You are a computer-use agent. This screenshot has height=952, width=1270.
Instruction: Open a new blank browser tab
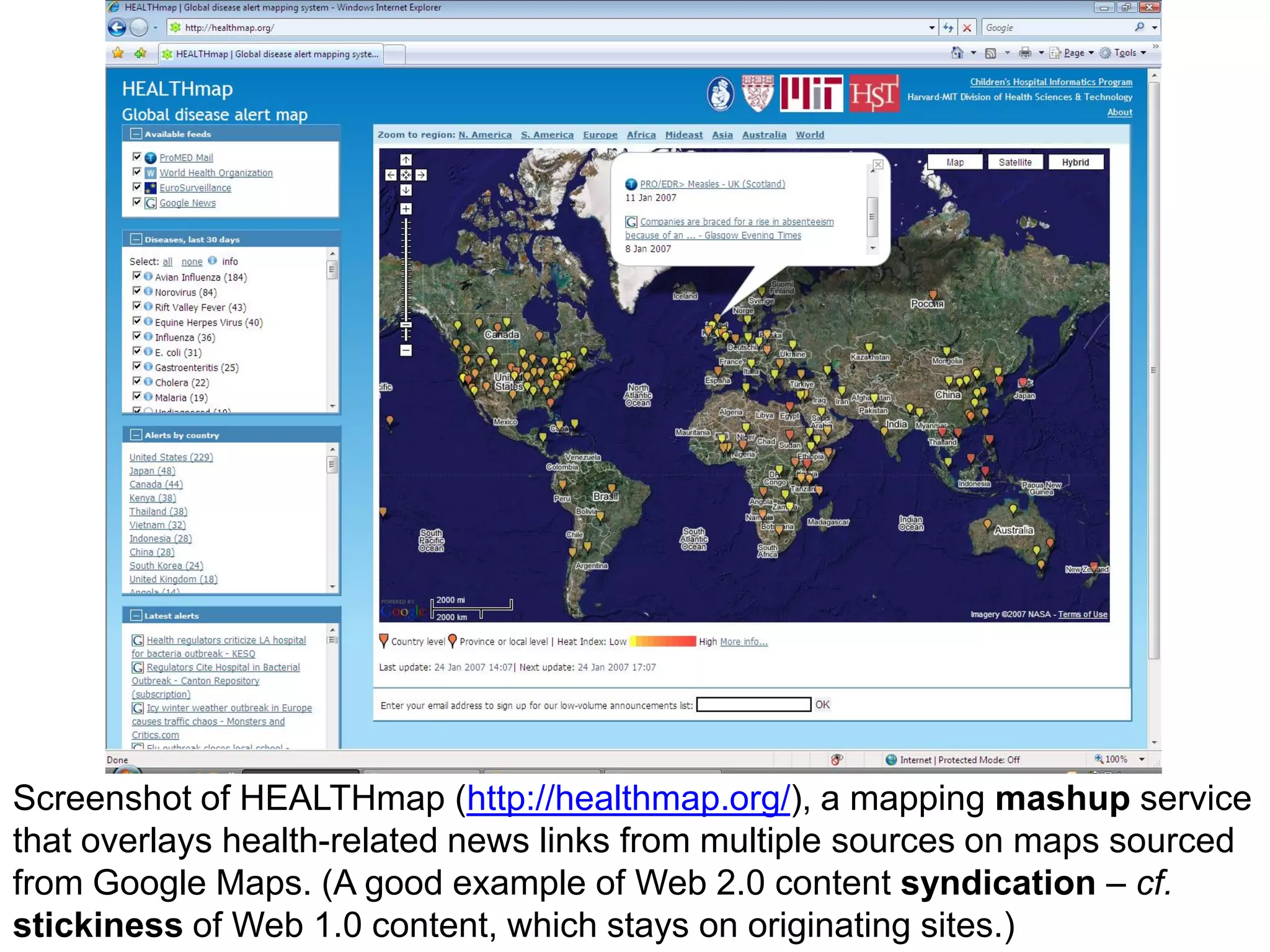[395, 55]
